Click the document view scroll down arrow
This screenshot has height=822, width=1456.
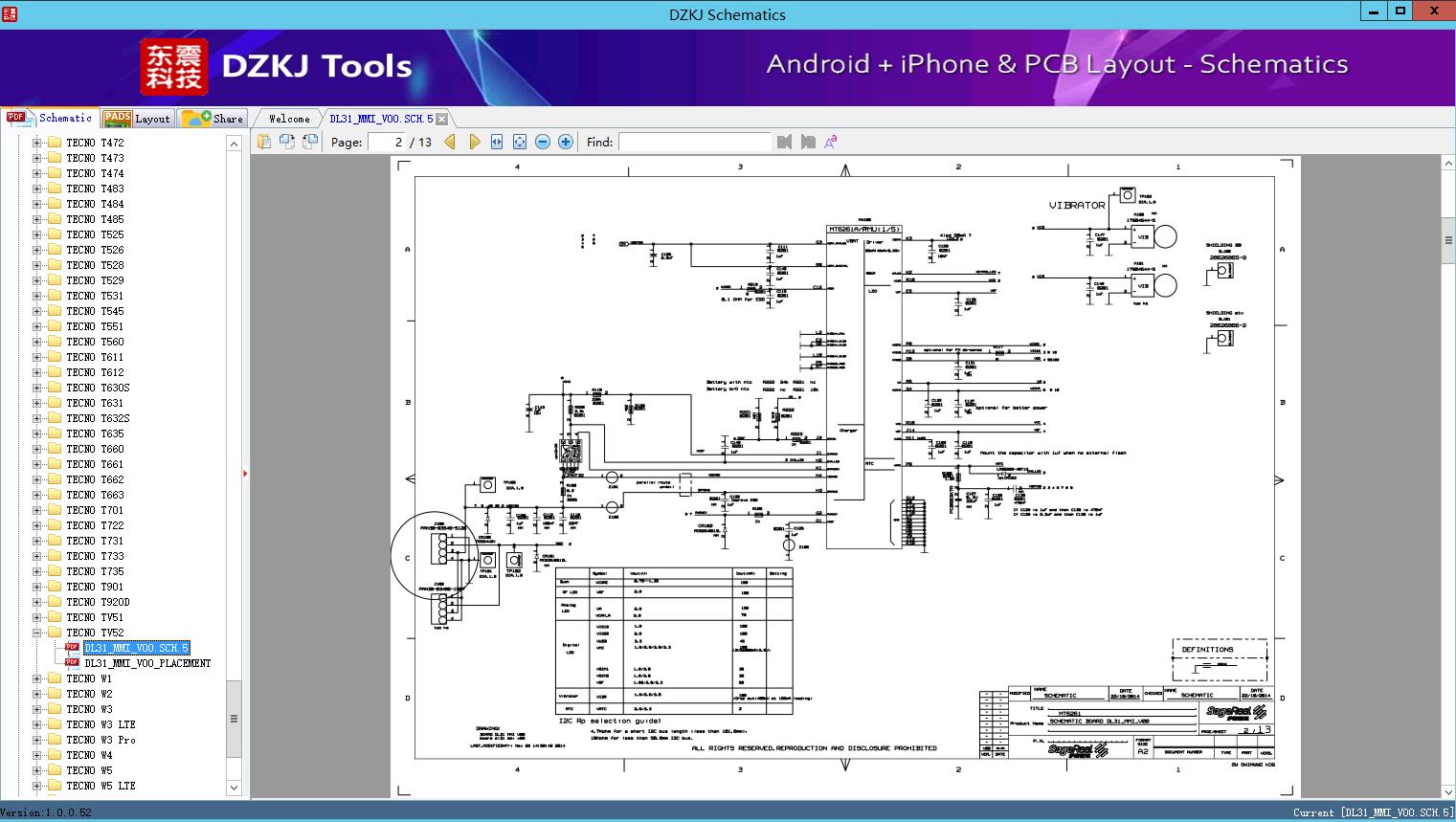point(1448,791)
